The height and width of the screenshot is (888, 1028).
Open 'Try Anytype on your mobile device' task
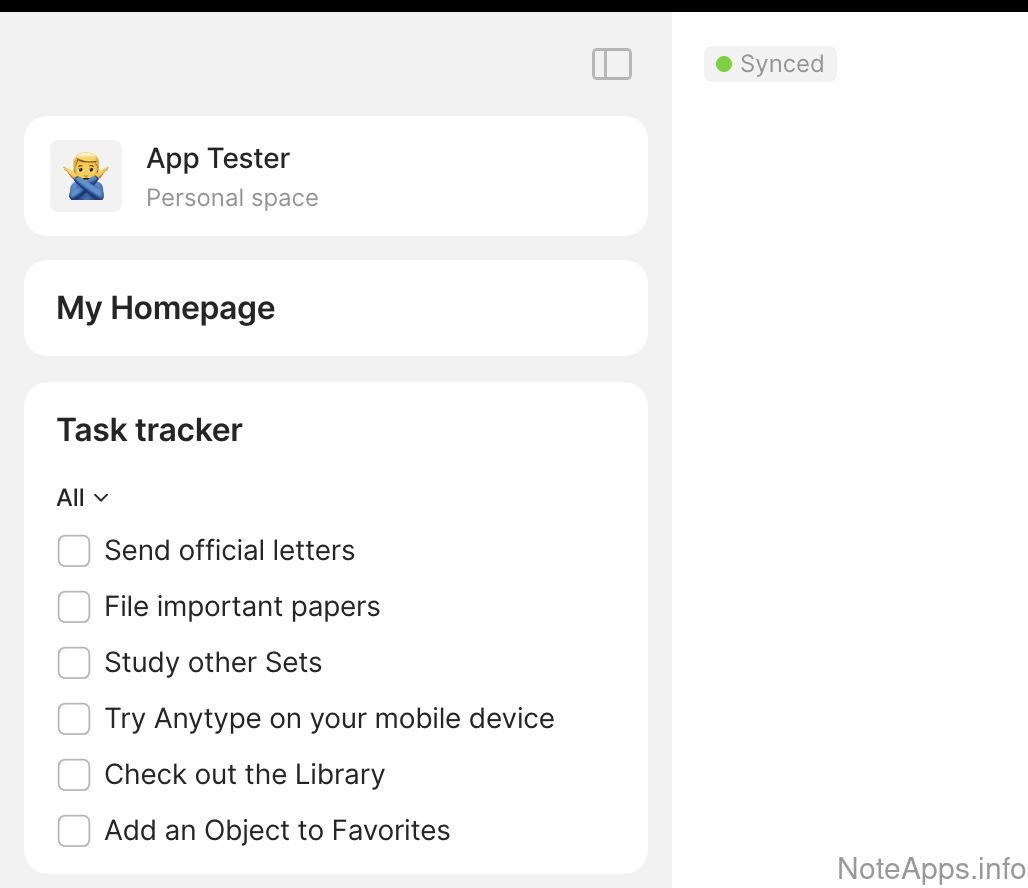[x=329, y=718]
